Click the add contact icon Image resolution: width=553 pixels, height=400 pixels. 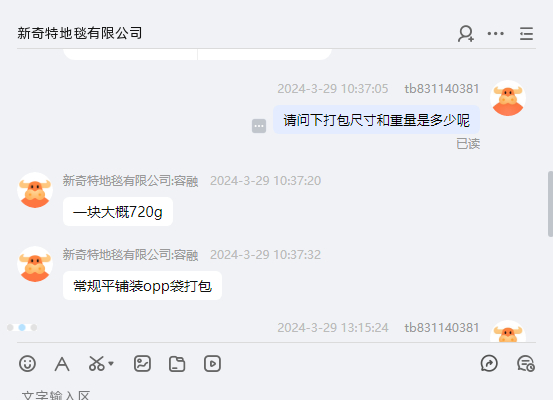[466, 34]
